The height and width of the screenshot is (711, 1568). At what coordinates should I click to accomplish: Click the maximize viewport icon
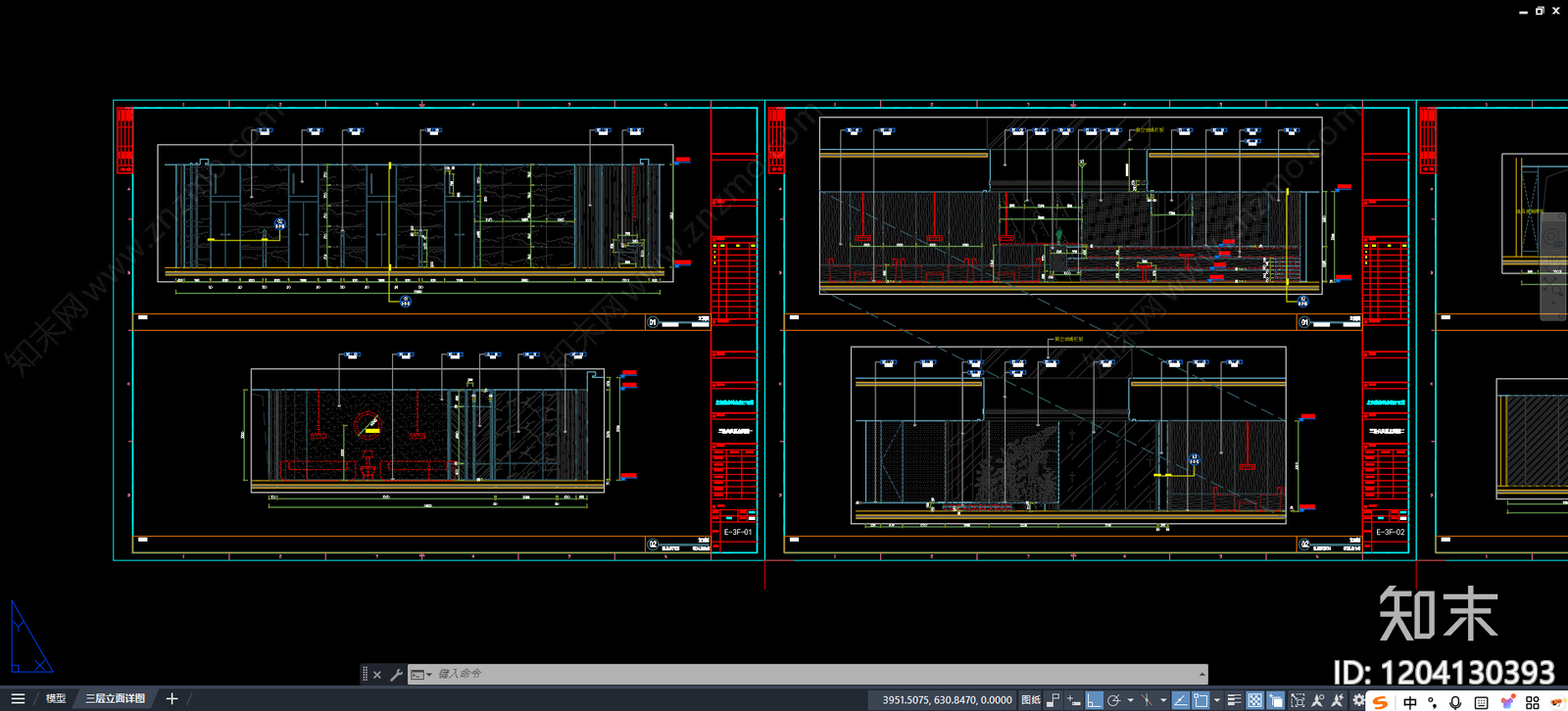1298,700
